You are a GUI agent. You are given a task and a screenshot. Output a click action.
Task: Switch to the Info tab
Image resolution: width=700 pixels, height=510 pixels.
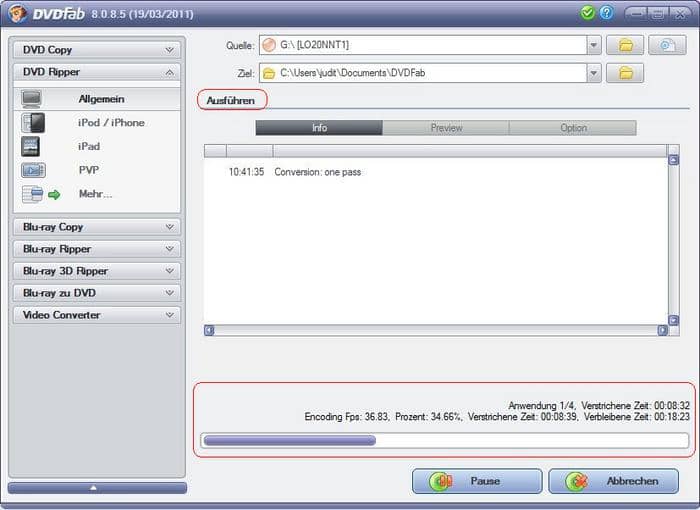319,128
